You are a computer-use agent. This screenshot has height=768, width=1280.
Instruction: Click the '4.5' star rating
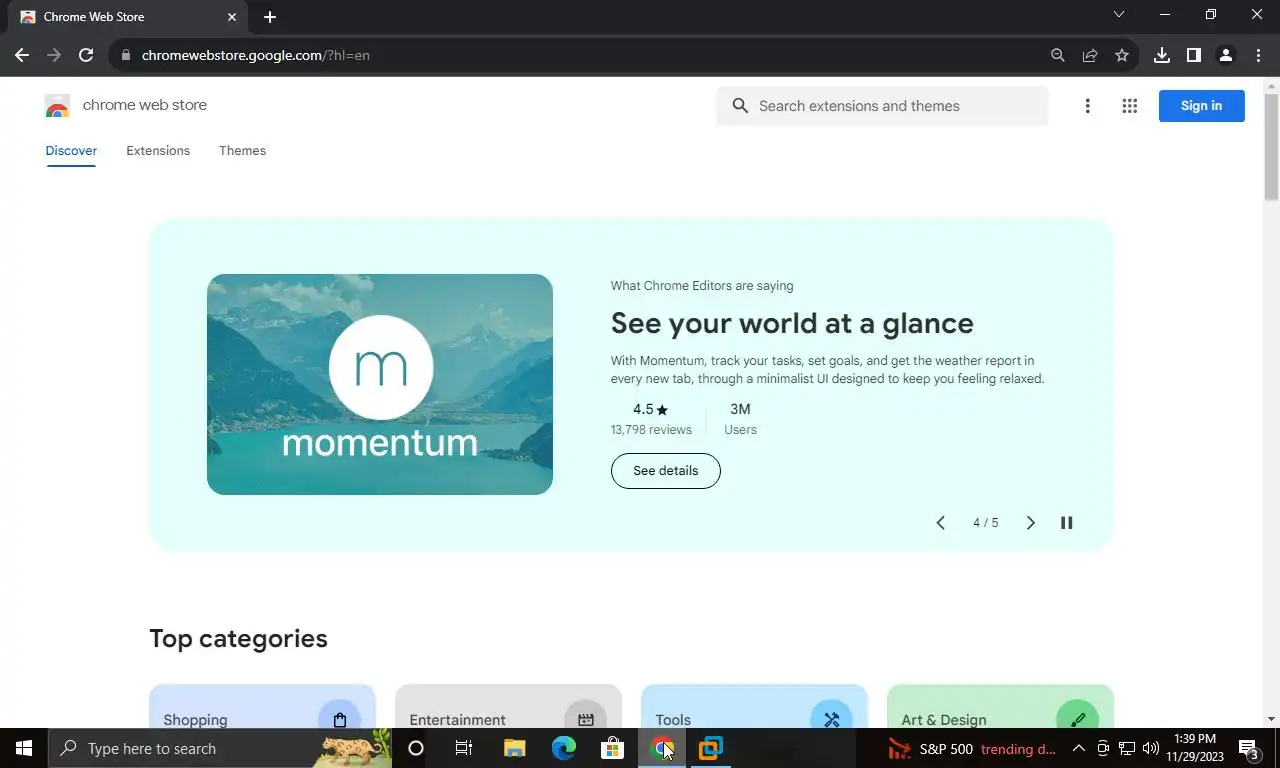650,409
